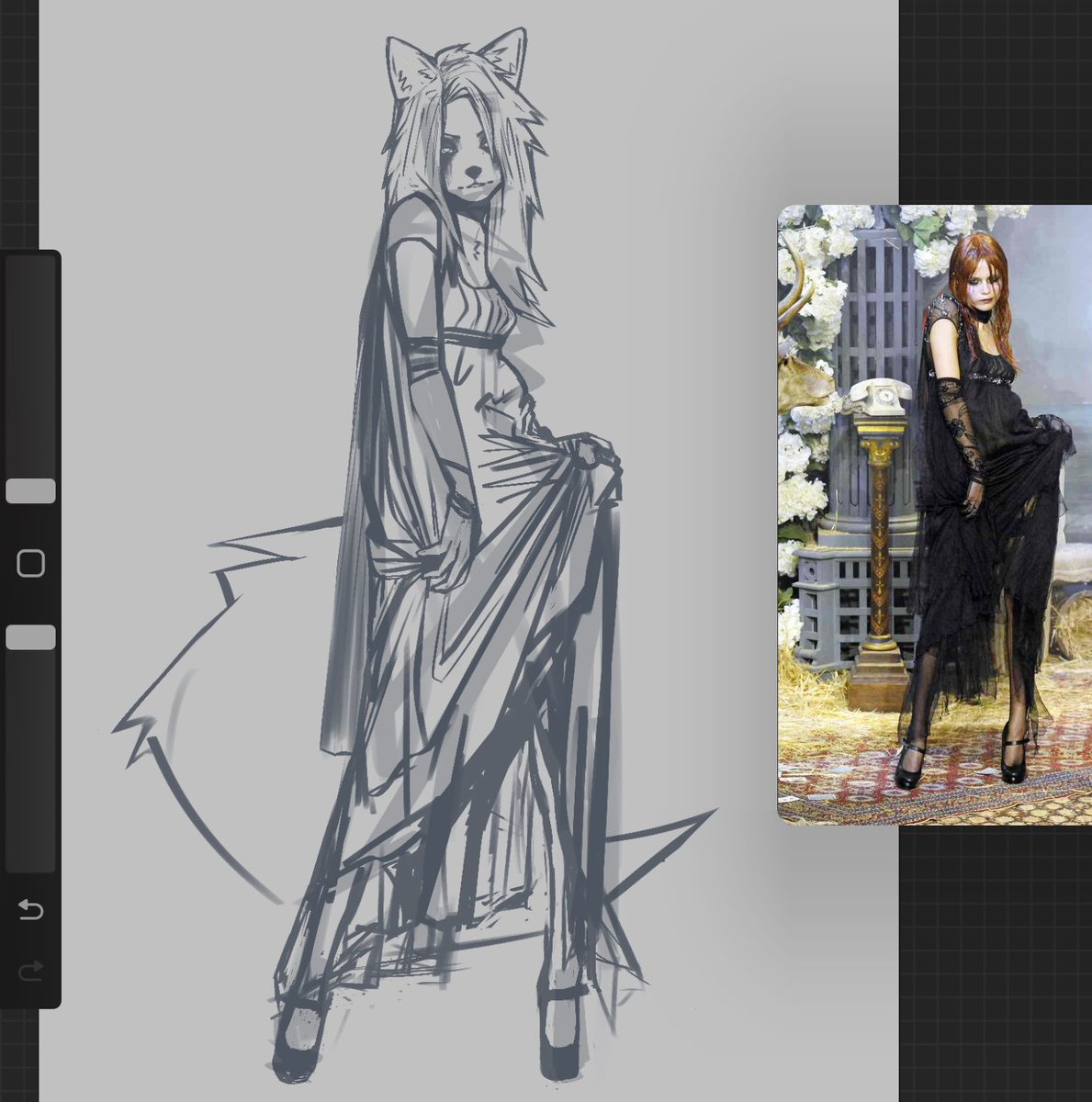Select the floating reference photo panel
Viewport: 1092px width, 1102px height.
point(935,514)
